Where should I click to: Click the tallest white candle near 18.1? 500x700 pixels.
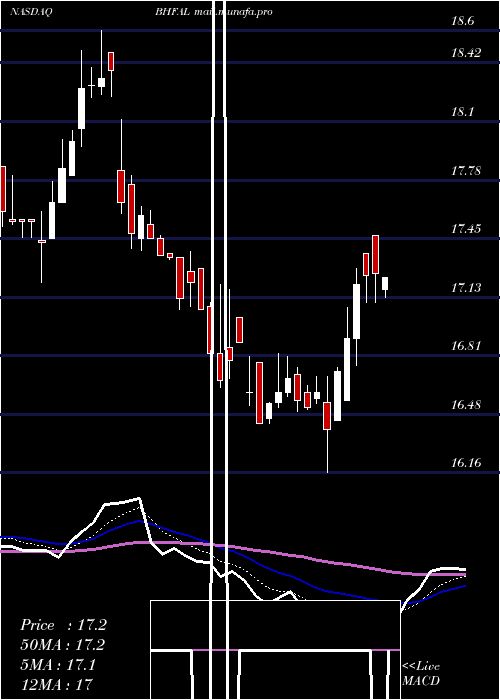[x=81, y=108]
